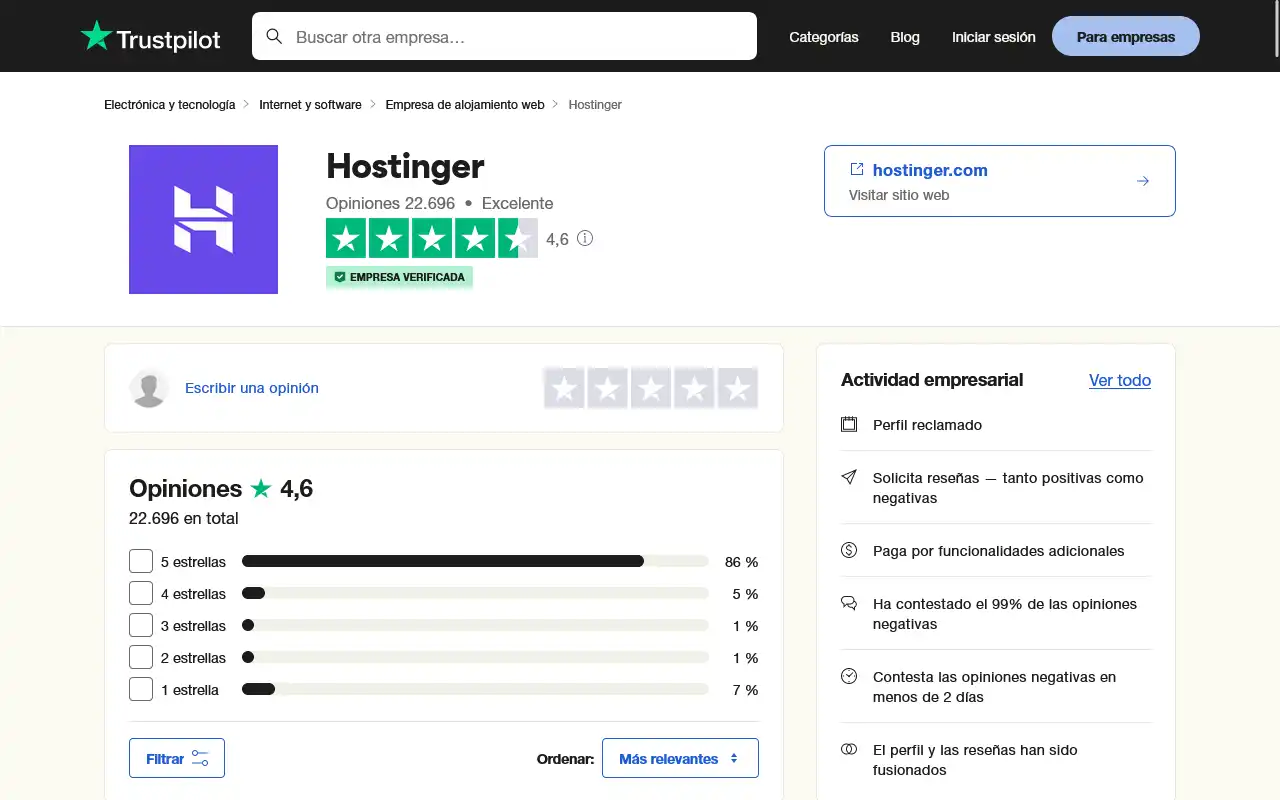Click the Perfil reclamado text
This screenshot has height=800, width=1280.
click(927, 425)
